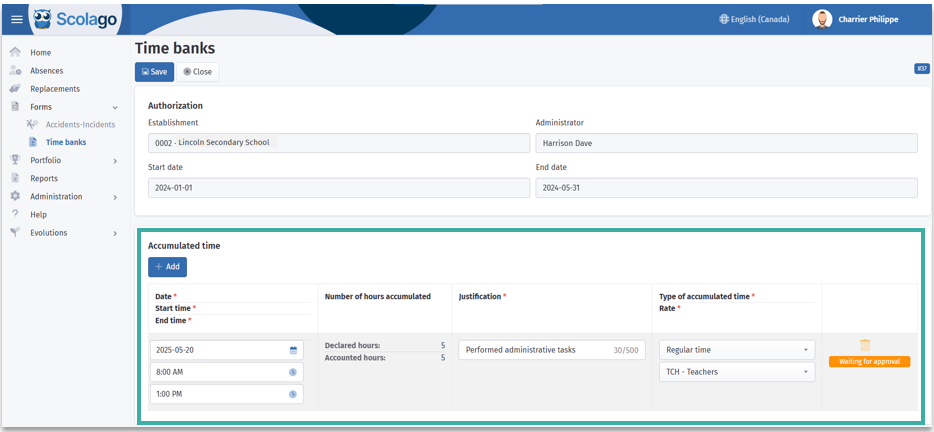
Task: Click the Absences person icon
Action: point(15,70)
